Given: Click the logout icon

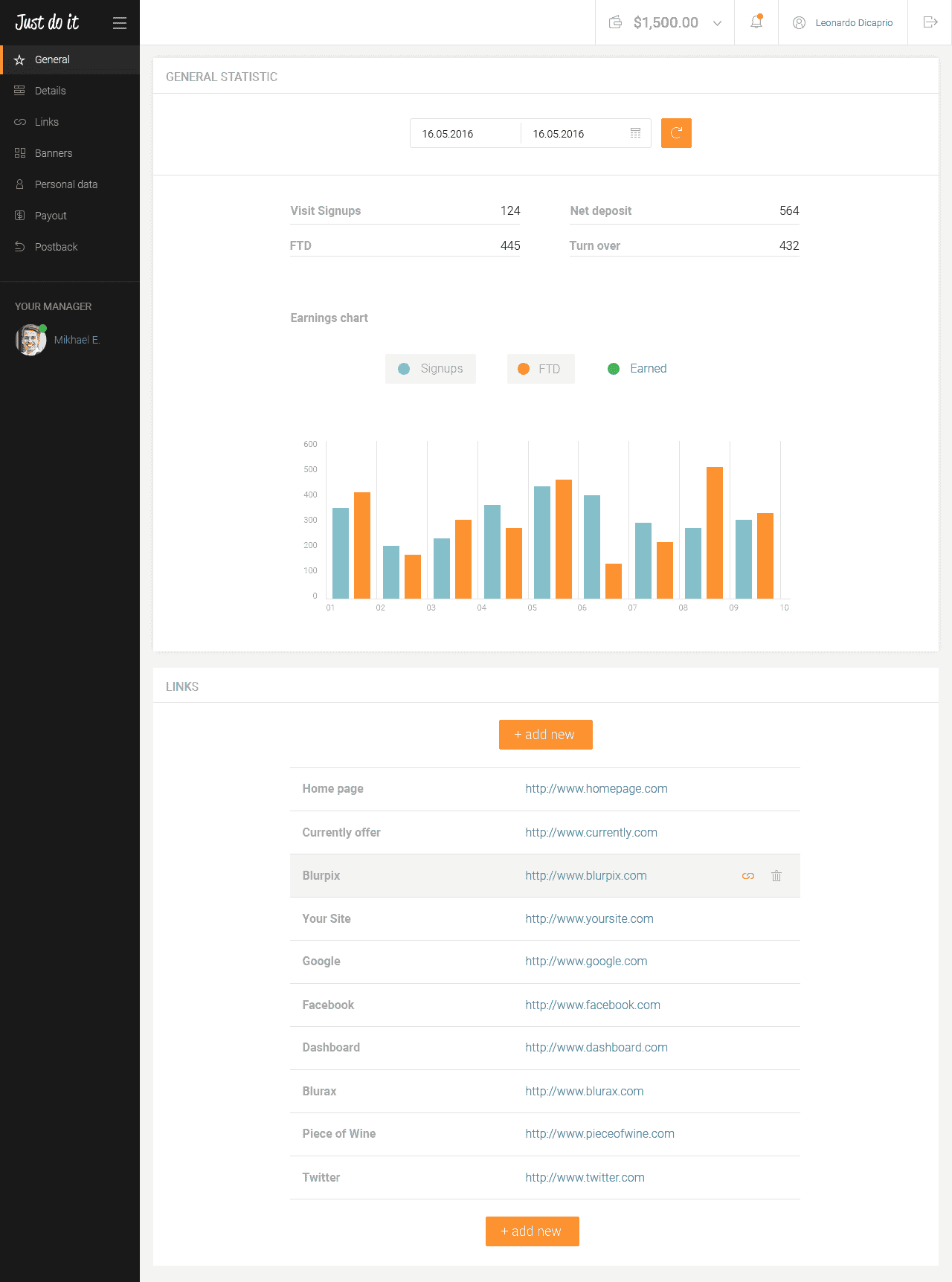Looking at the screenshot, I should pyautogui.click(x=930, y=22).
